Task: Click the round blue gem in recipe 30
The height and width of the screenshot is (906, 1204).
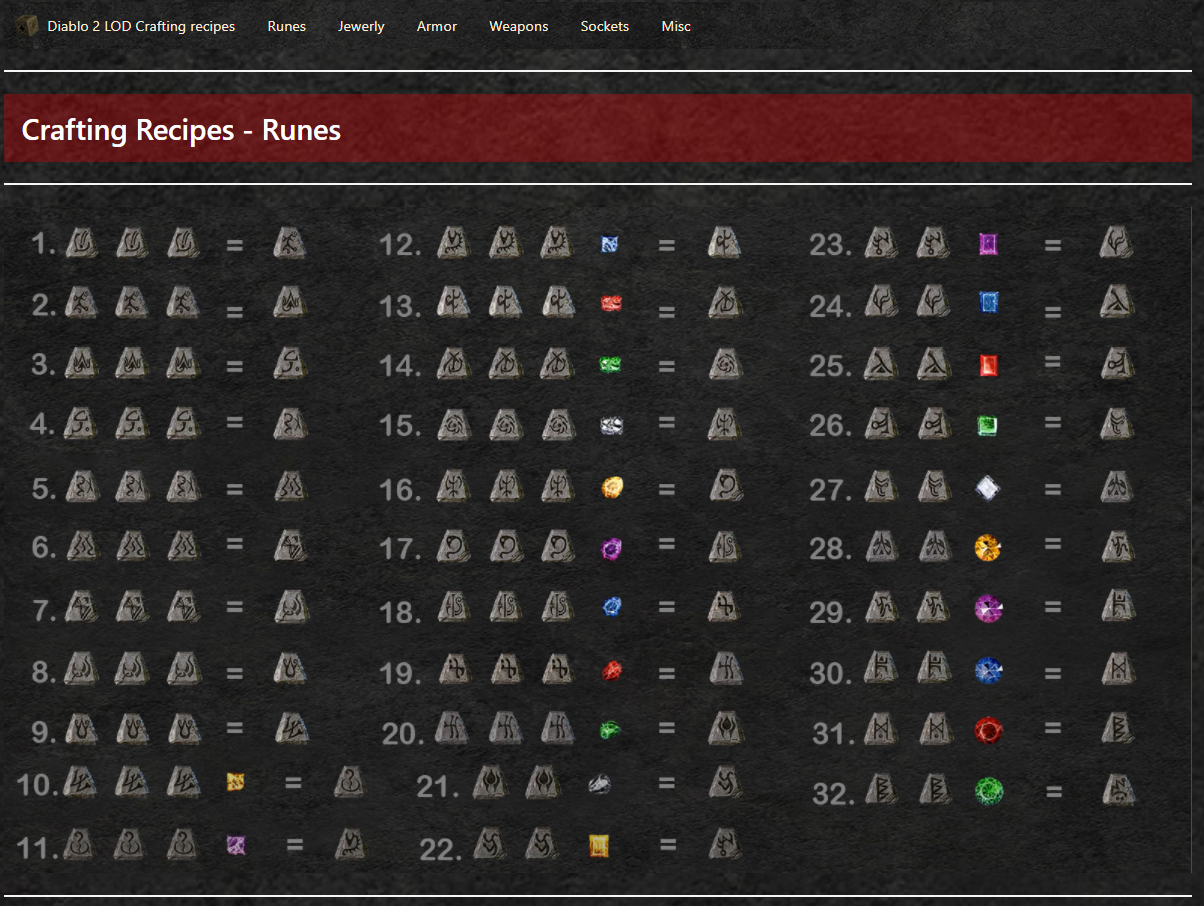Action: (989, 670)
